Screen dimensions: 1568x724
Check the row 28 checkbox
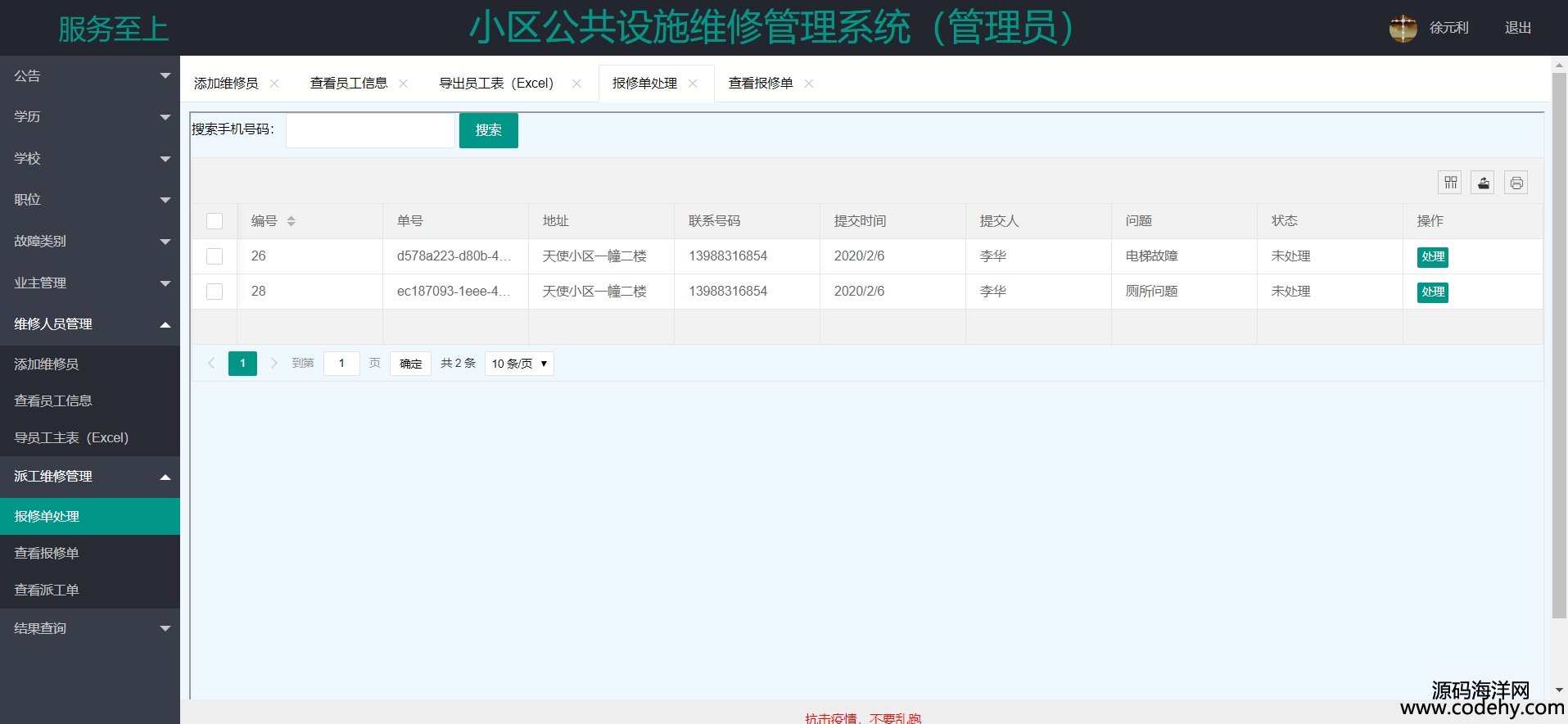[215, 292]
